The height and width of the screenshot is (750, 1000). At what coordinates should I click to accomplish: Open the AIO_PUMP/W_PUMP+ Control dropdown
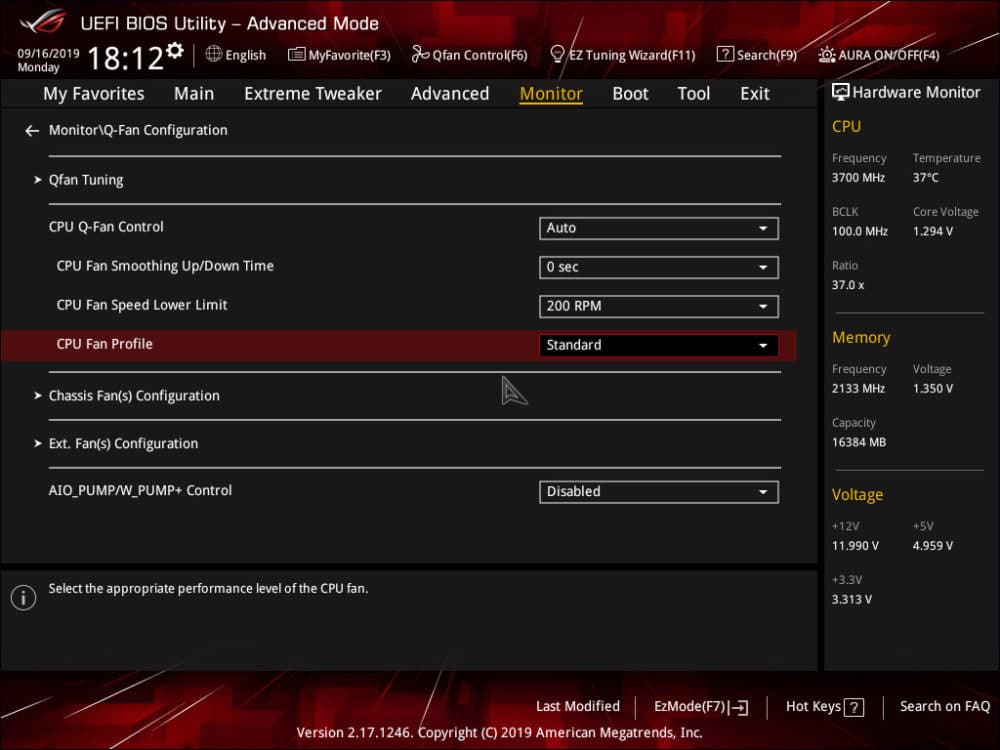pos(659,492)
